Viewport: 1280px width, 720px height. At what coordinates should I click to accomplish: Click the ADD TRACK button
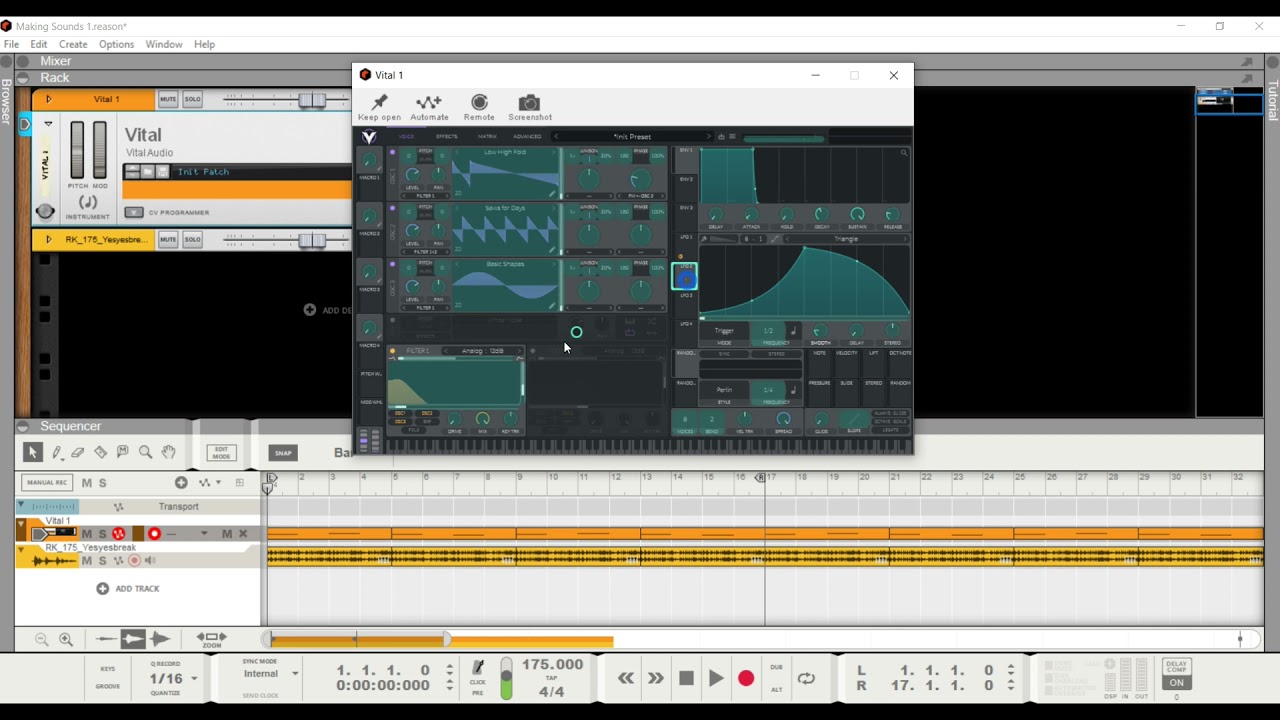point(128,589)
